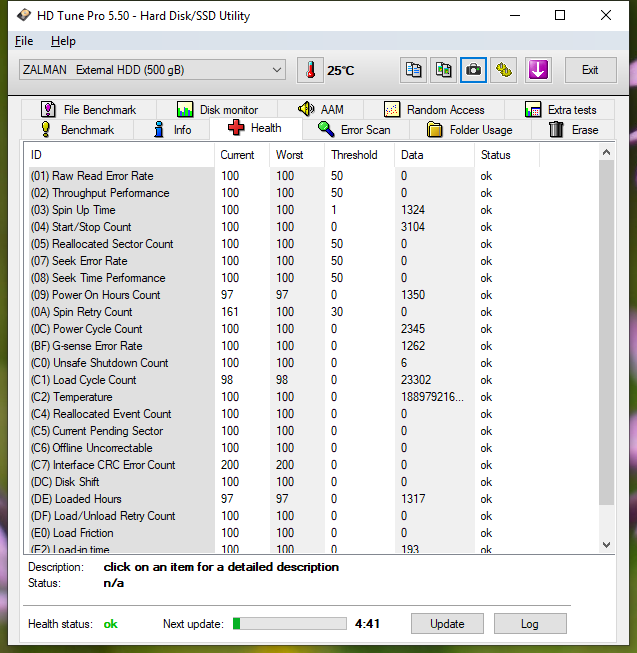
Task: Click the Status column header
Action: (x=507, y=155)
